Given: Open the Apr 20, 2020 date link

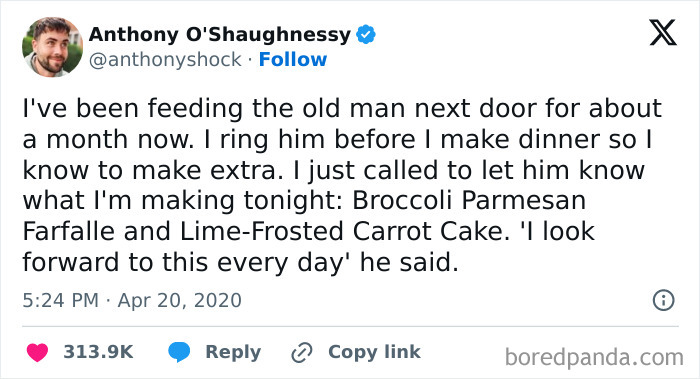Looking at the screenshot, I should coord(179,300).
